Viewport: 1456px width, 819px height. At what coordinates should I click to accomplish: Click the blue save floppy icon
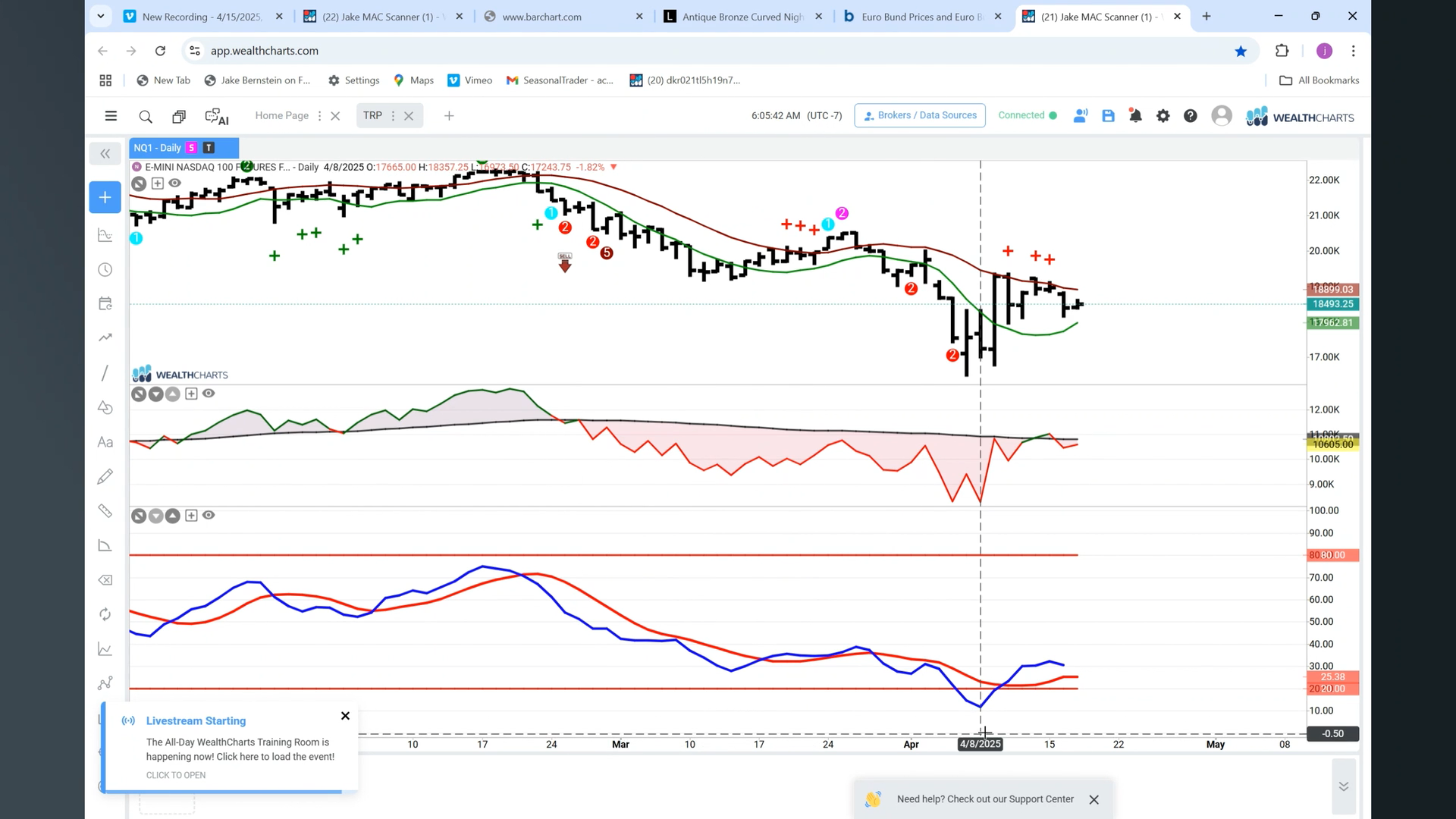pos(1108,116)
